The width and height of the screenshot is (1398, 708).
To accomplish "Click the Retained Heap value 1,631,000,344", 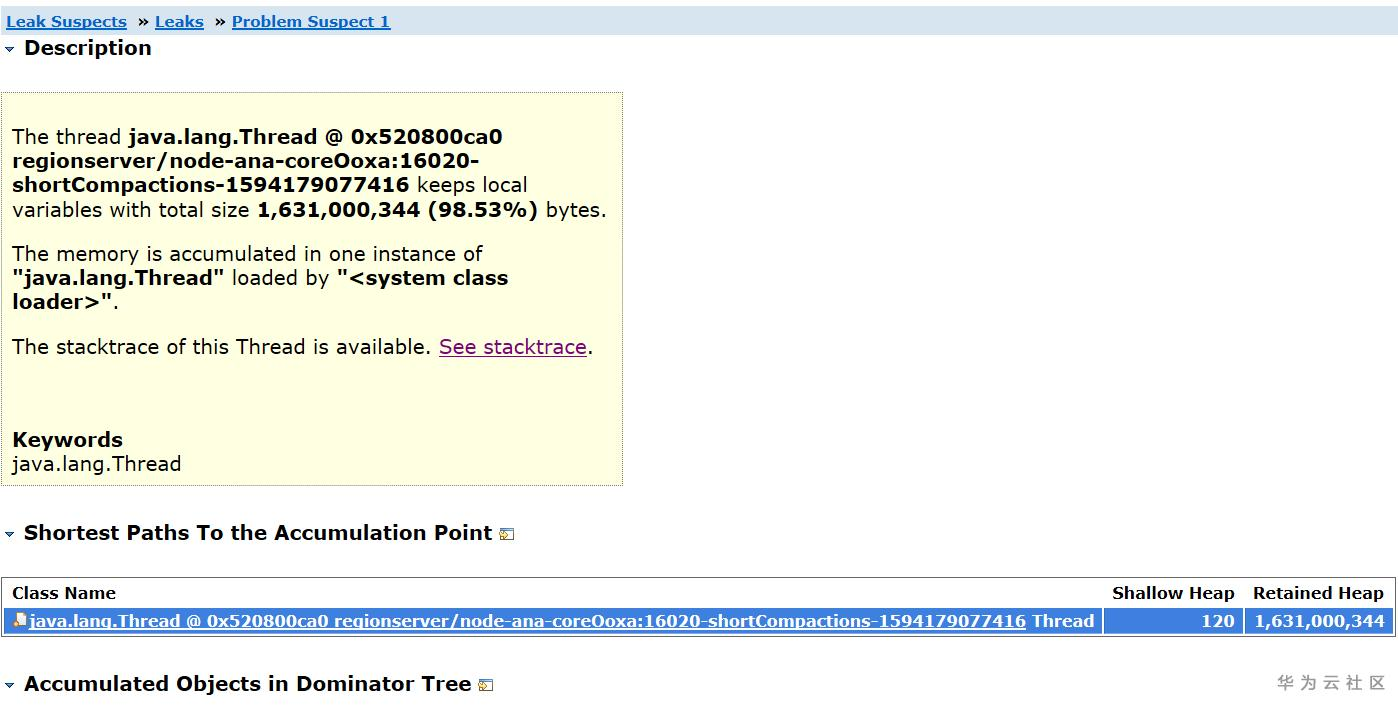I will pos(1319,621).
